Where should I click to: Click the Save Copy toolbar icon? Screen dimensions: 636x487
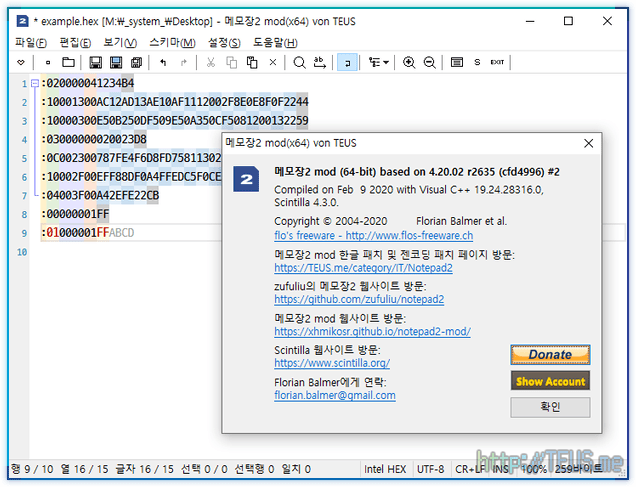[137, 62]
